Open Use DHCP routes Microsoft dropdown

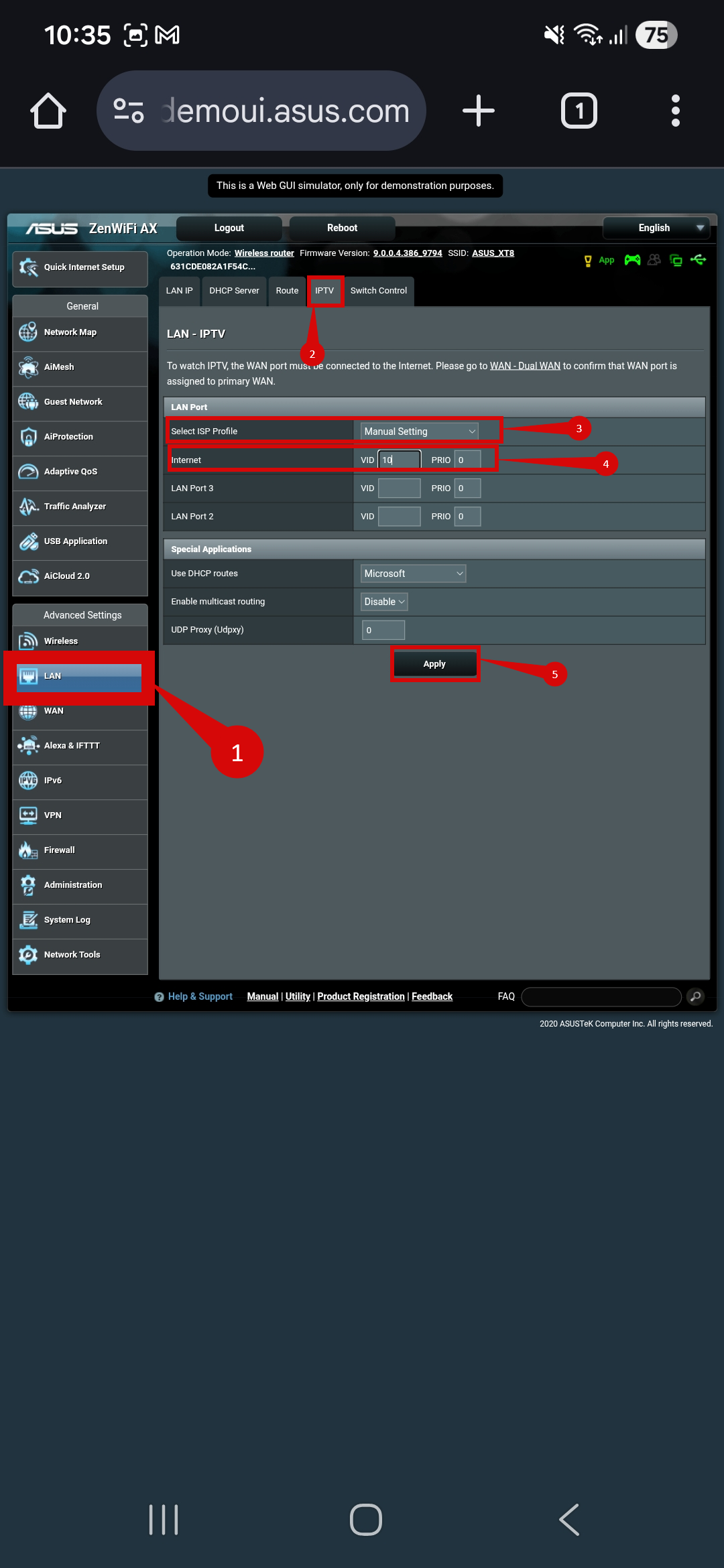click(413, 574)
